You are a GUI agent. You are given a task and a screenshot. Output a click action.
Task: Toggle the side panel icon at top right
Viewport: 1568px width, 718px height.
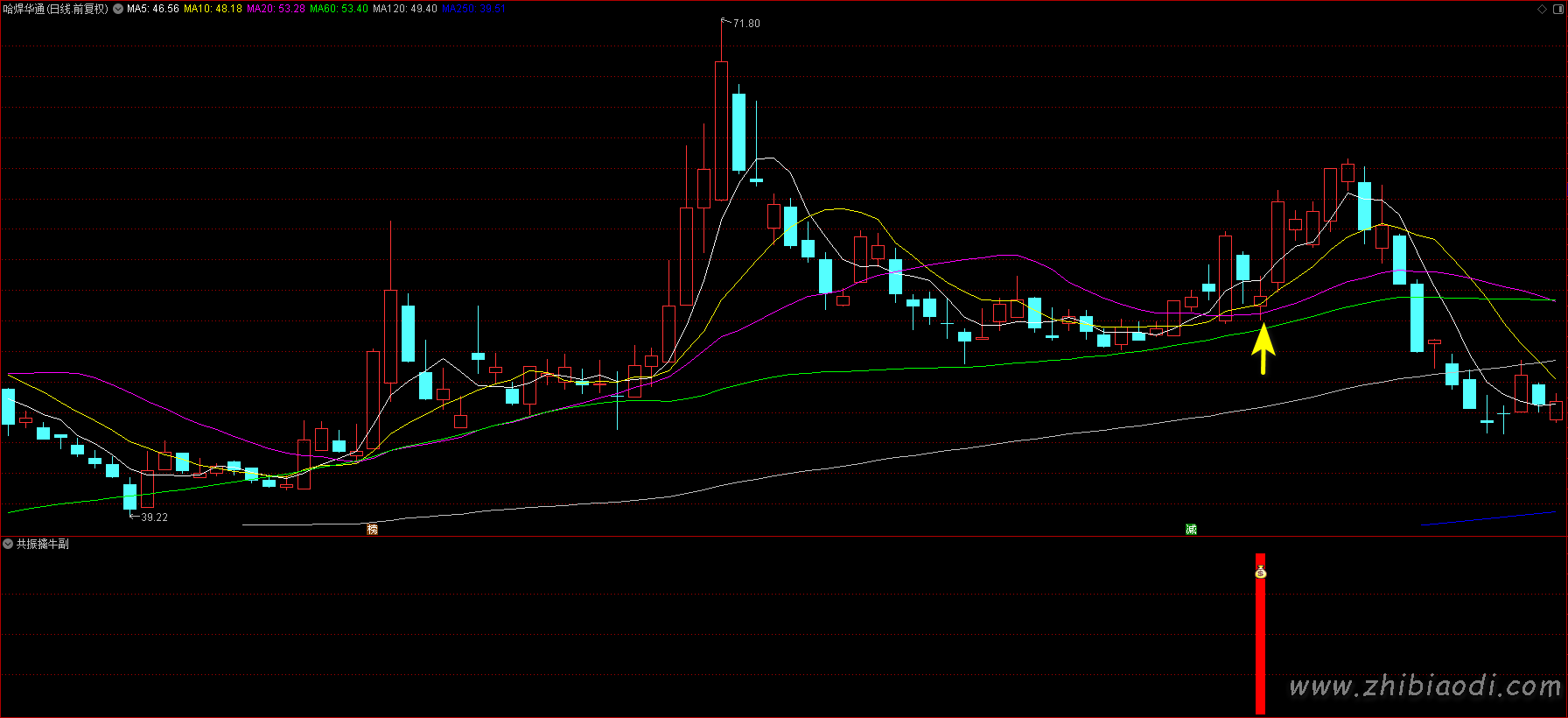1558,9
